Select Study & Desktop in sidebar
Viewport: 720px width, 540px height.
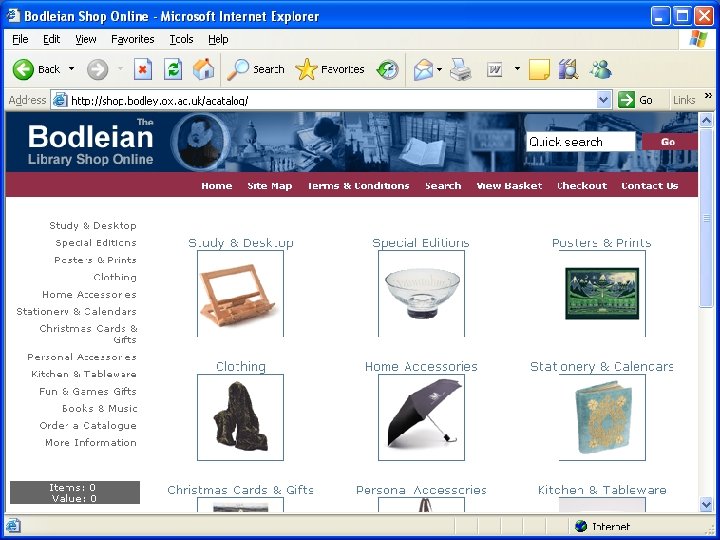pyautogui.click(x=93, y=225)
